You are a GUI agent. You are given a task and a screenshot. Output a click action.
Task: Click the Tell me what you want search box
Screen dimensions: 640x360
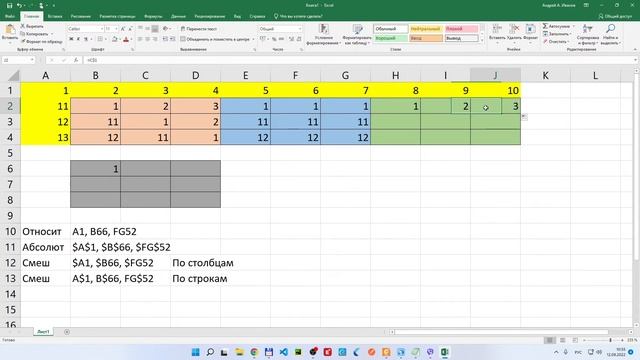coord(298,16)
